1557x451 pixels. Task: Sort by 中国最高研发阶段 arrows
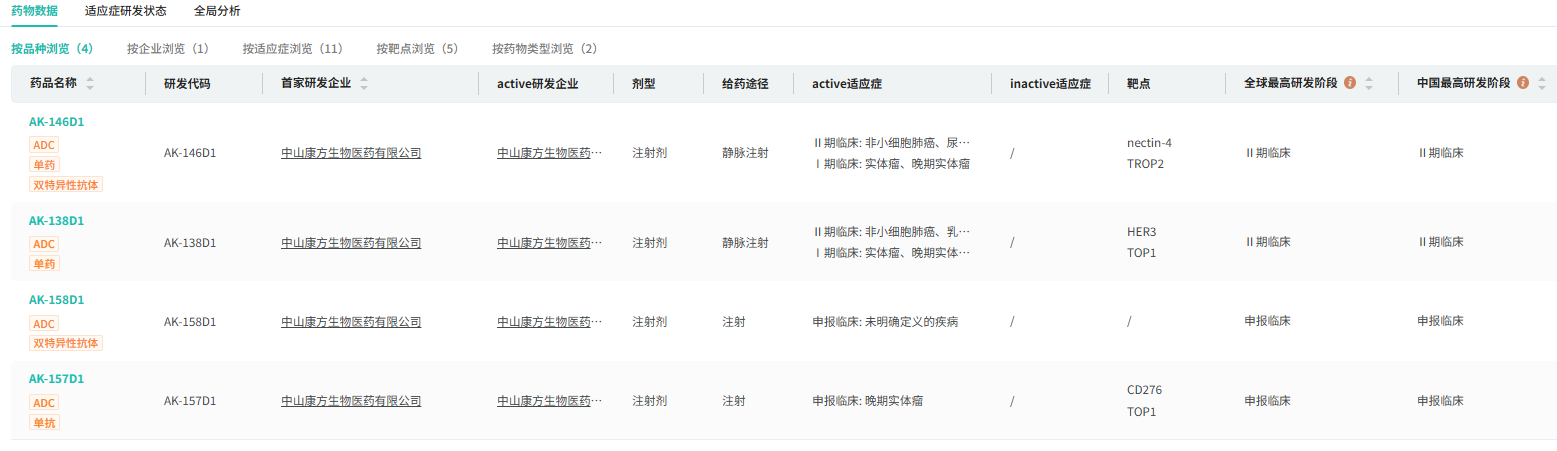point(1542,84)
